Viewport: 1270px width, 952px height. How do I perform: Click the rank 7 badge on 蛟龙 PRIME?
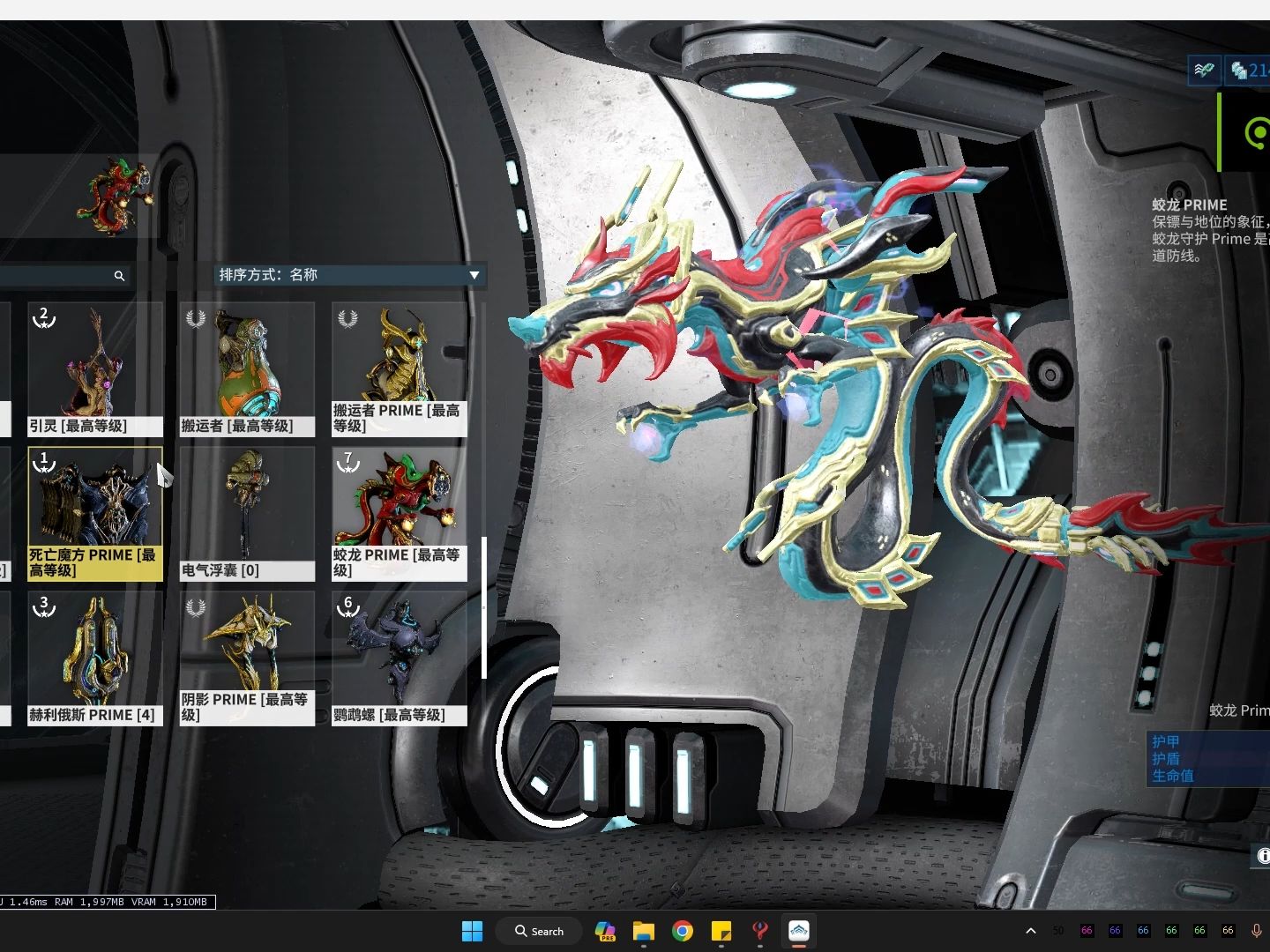348,463
